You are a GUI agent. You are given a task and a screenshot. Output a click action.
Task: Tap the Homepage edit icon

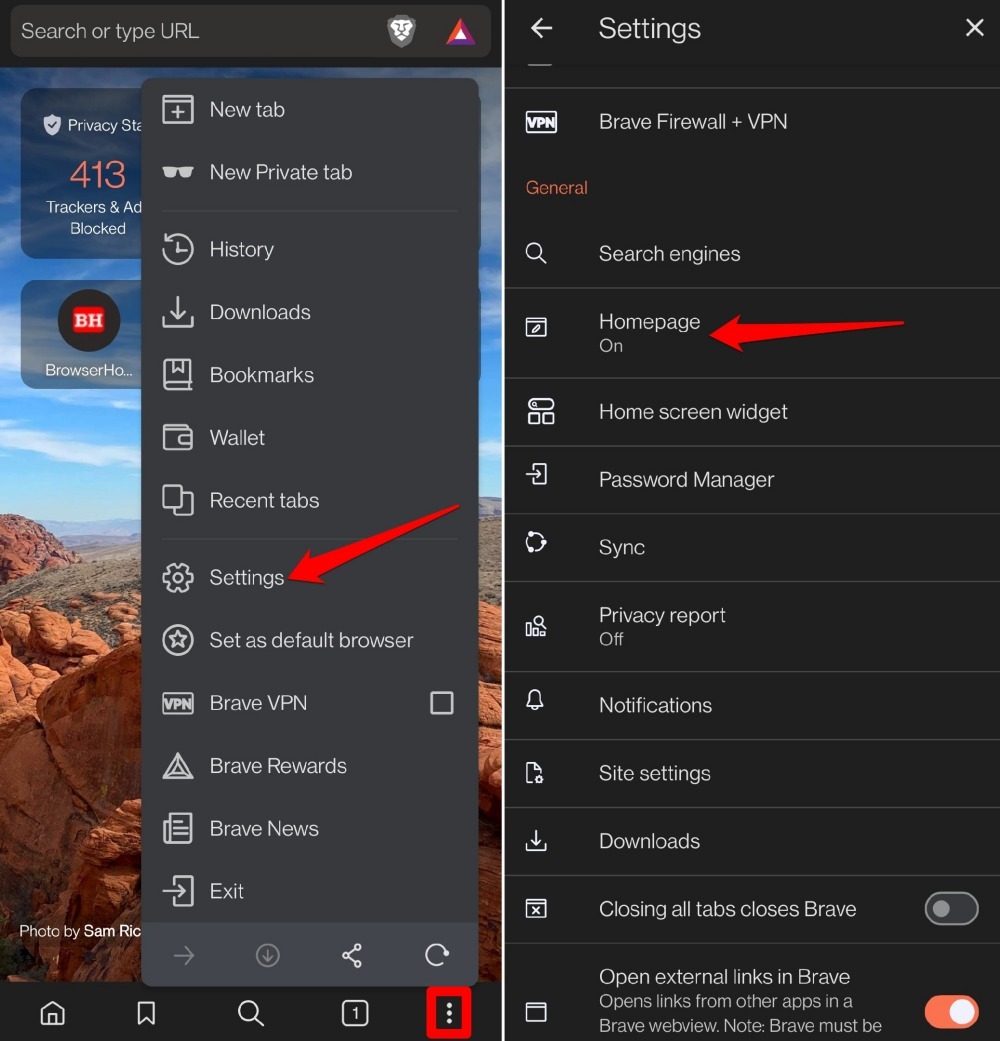536,327
